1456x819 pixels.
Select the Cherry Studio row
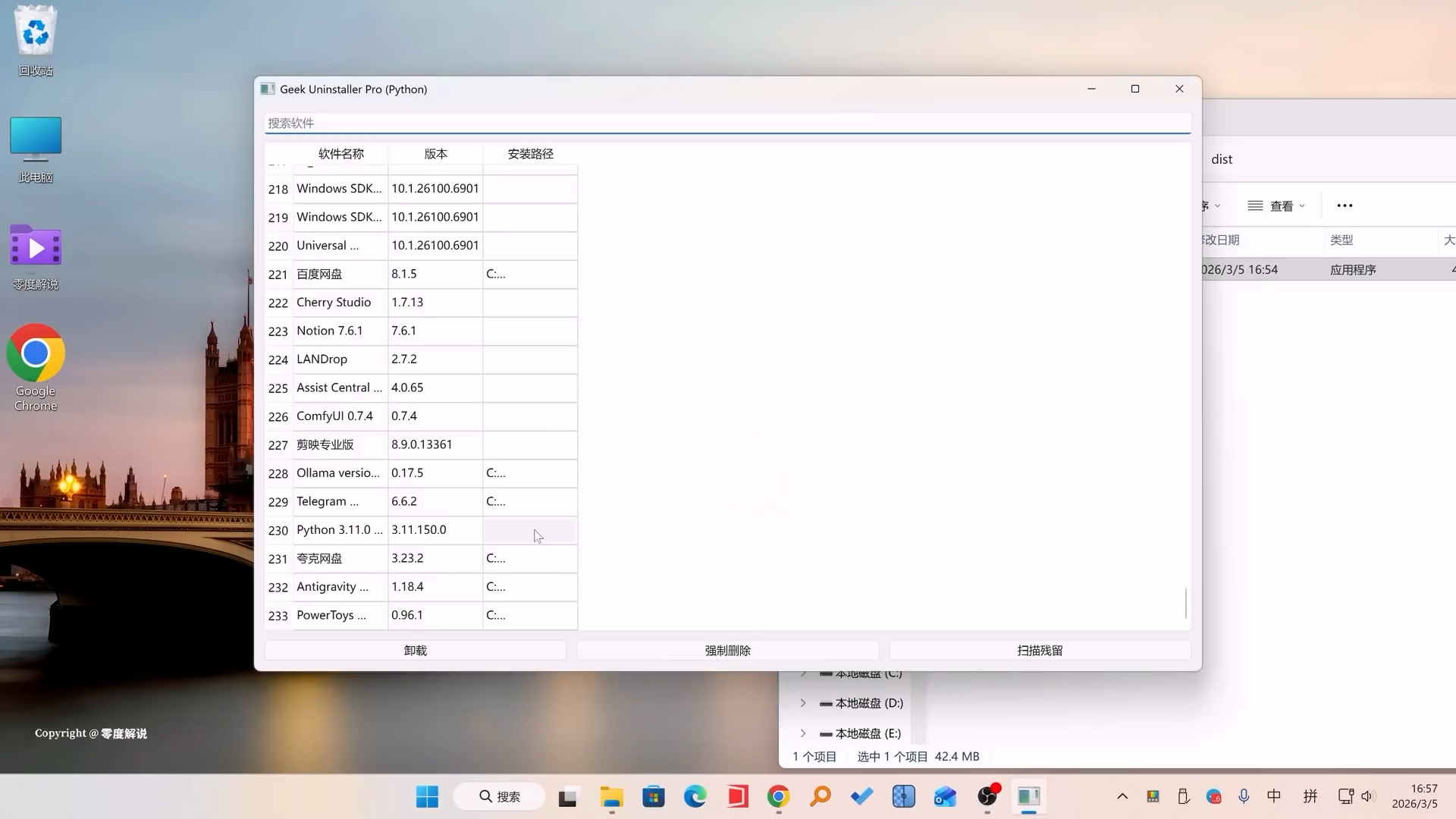tap(421, 303)
